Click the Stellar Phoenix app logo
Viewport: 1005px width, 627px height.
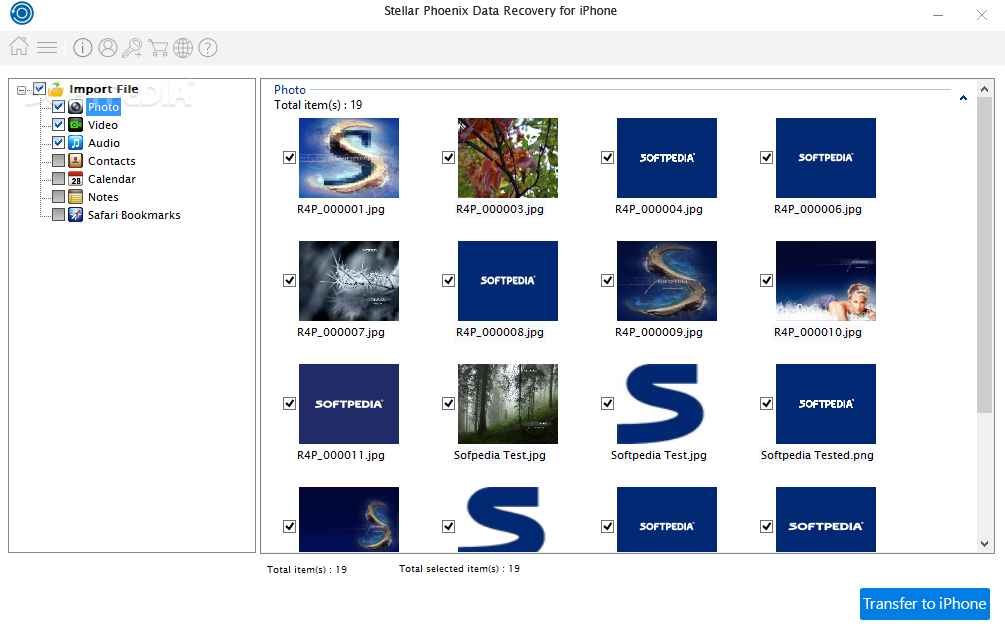[22, 13]
